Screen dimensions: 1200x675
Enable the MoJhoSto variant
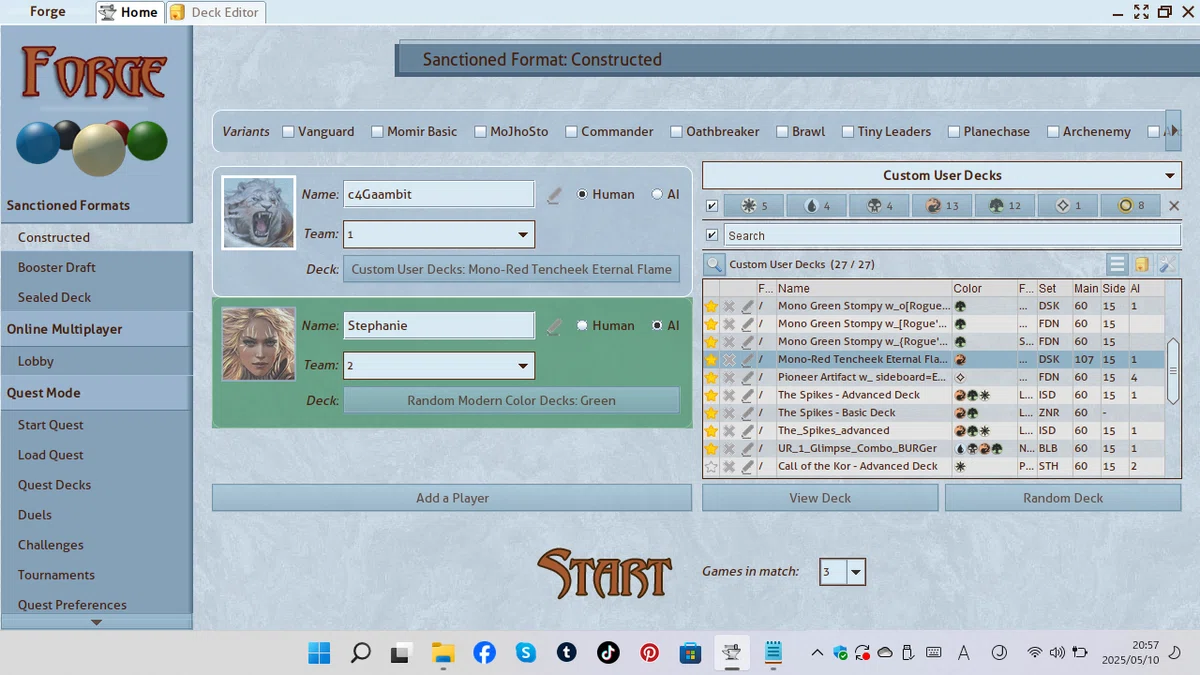tap(481, 131)
